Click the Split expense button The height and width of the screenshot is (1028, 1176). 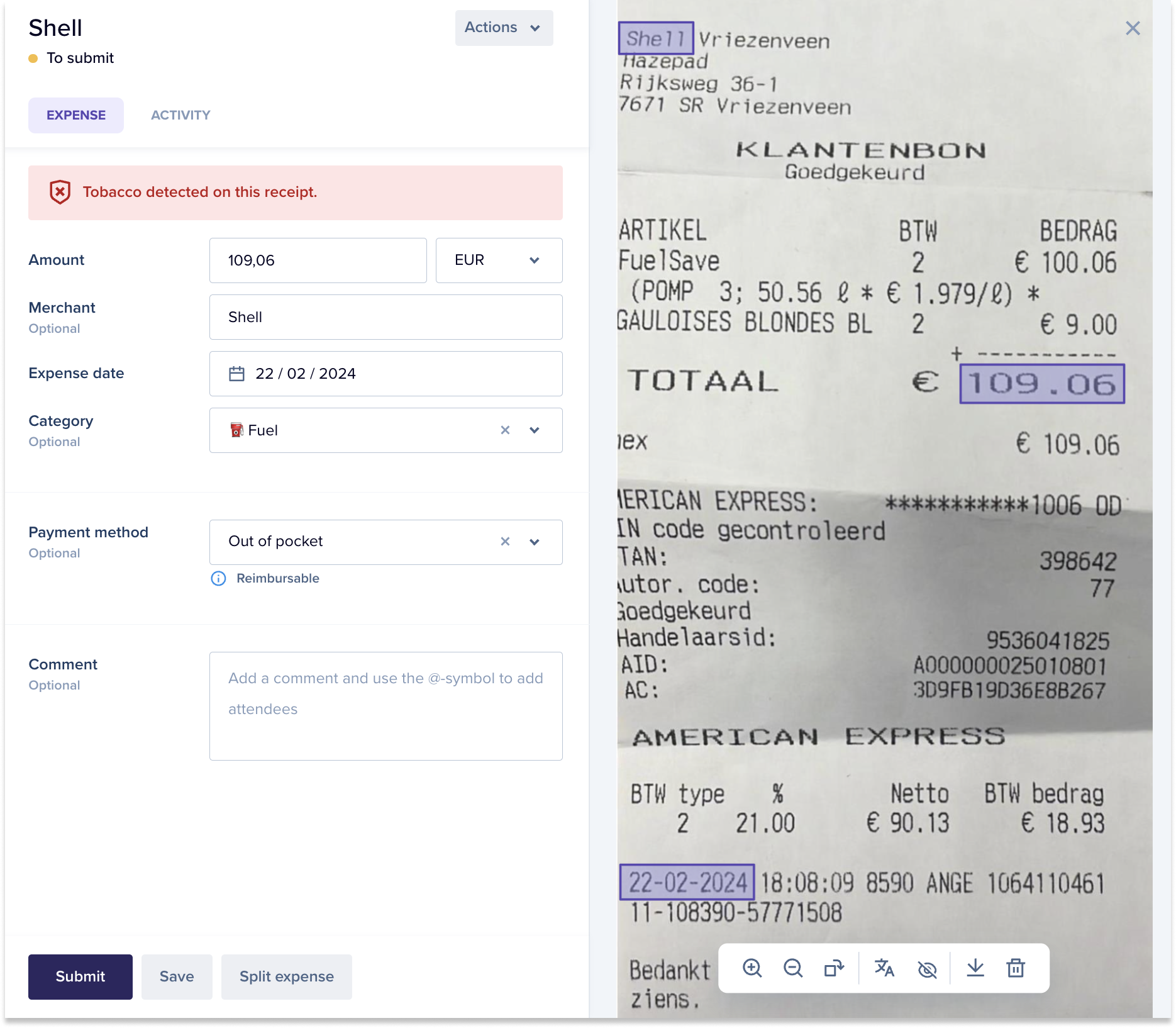point(287,976)
